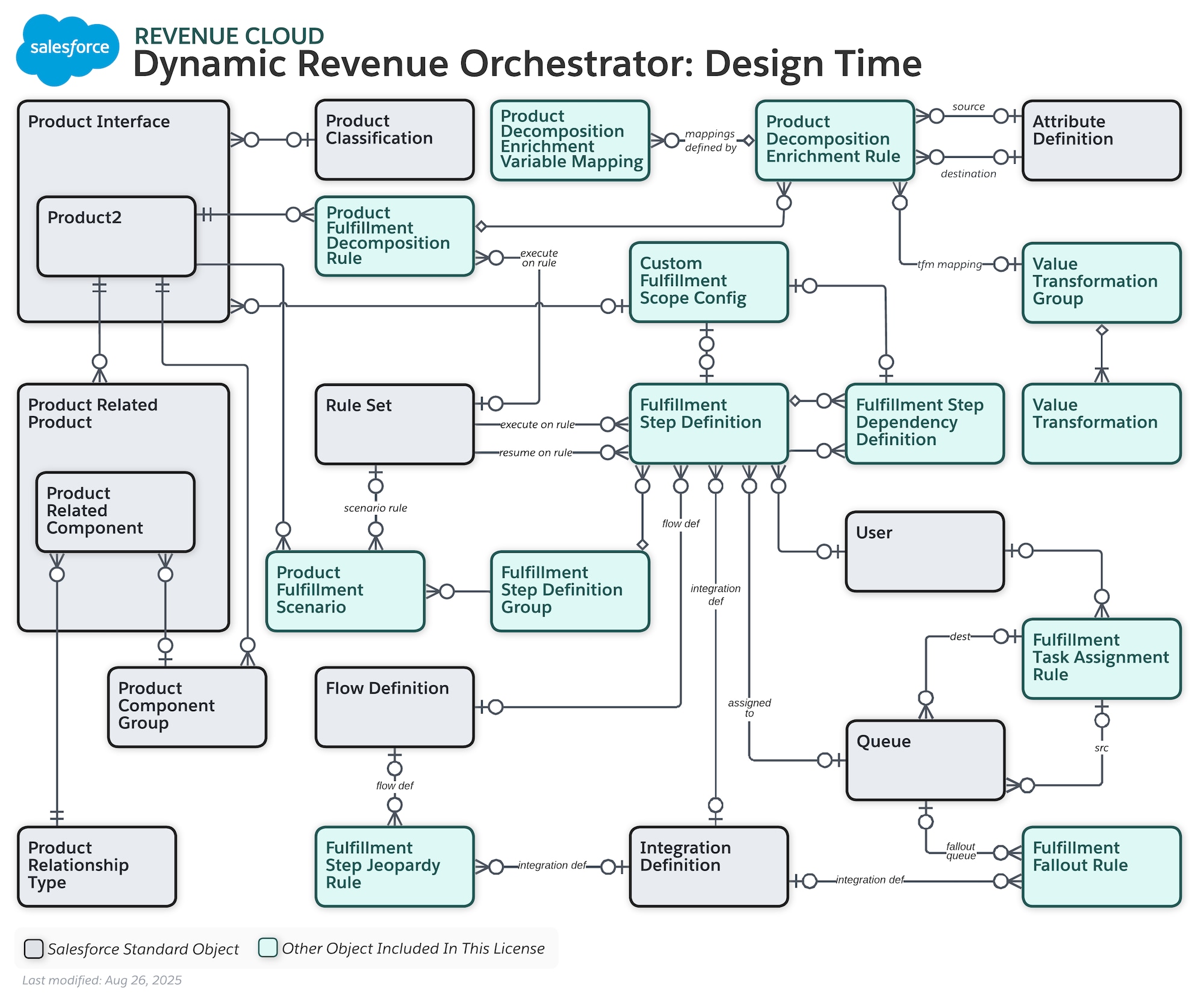The image size is (1204, 999).
Task: Click the 'dest' label near Task Assignment Rule
Action: (x=960, y=636)
